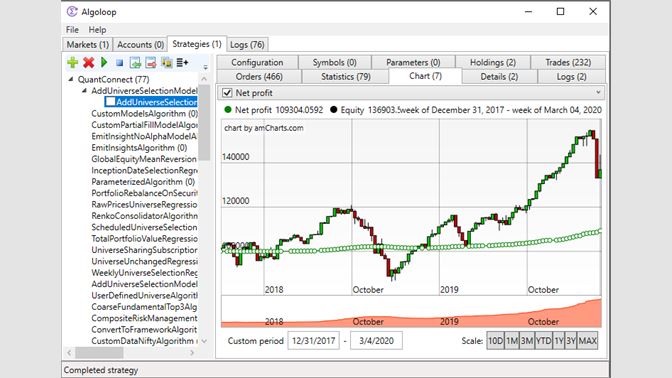
Task: Click the custom period start date 12/31/2017 field
Action: (313, 341)
